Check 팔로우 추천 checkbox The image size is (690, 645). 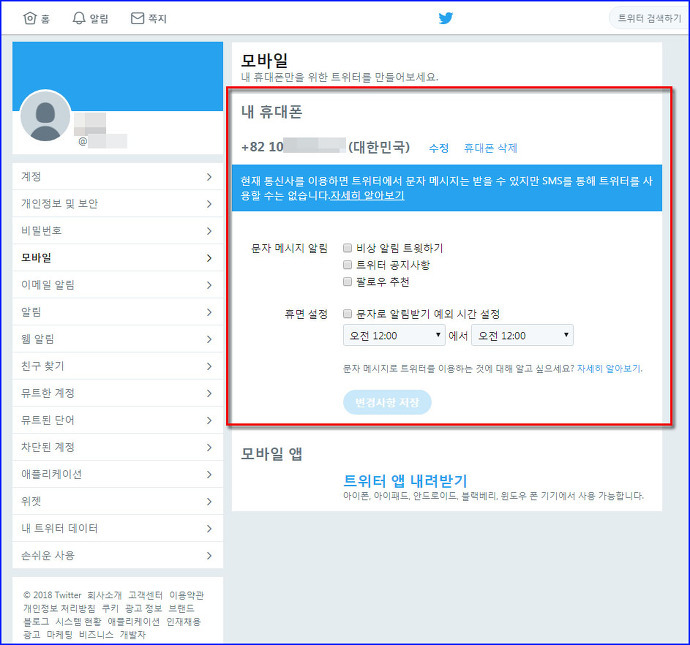(x=347, y=282)
